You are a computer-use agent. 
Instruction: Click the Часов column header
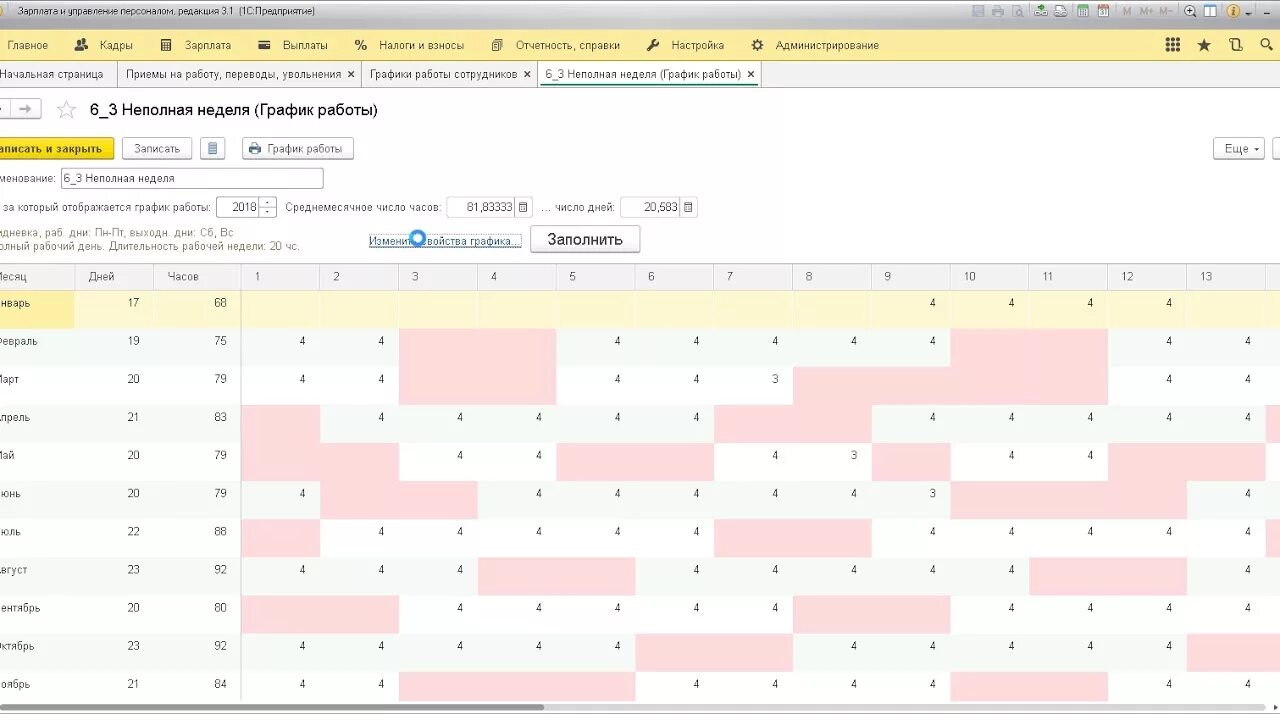point(197,276)
